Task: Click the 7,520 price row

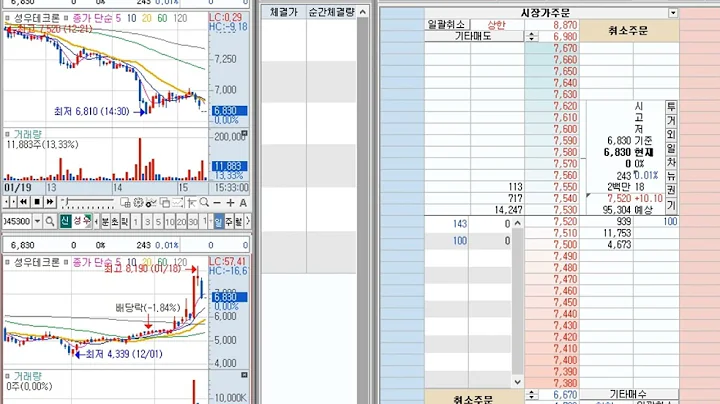Action: coord(552,221)
